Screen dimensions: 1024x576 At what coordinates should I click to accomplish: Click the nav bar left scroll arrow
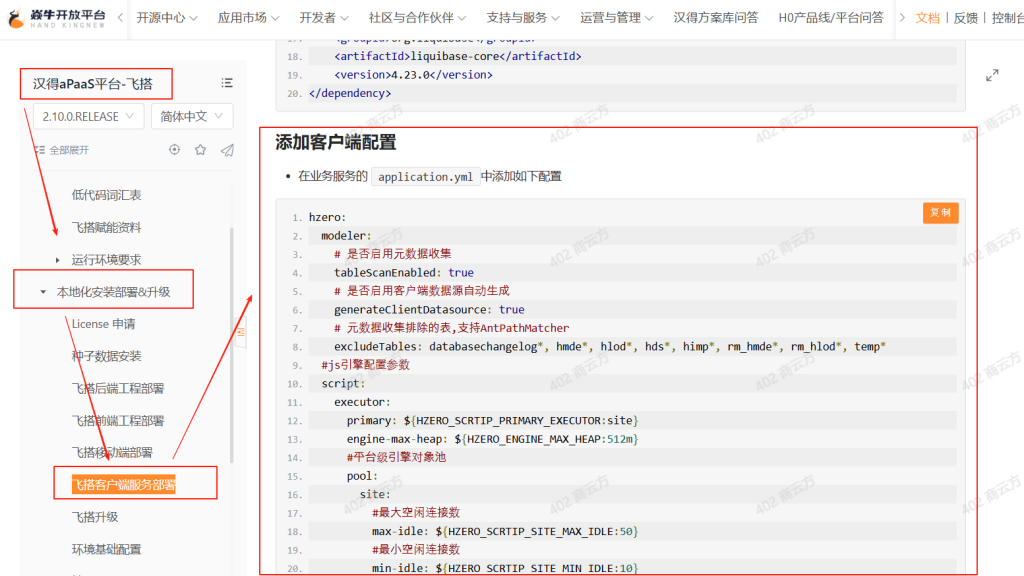click(x=120, y=18)
